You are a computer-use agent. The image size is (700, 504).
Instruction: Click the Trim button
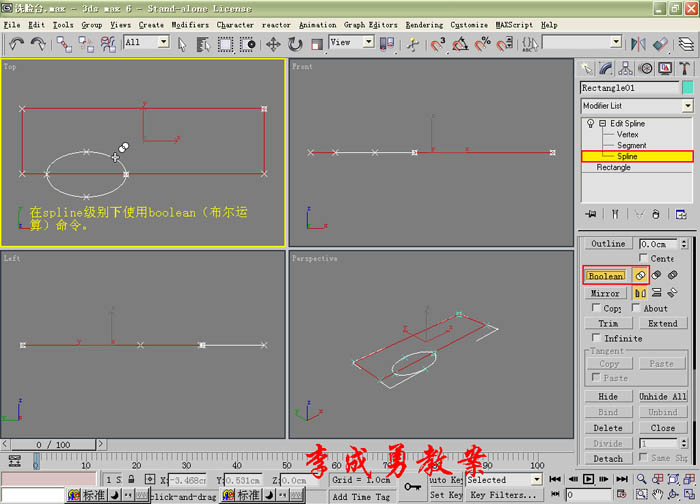tap(608, 323)
